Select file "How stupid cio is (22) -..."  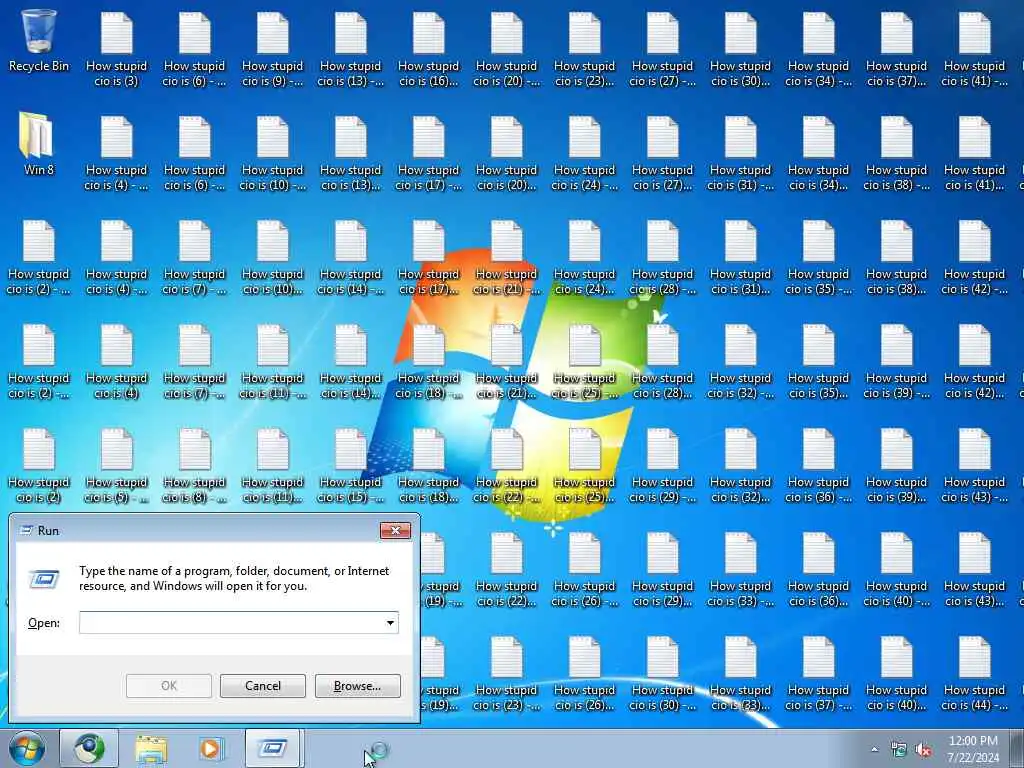506,466
